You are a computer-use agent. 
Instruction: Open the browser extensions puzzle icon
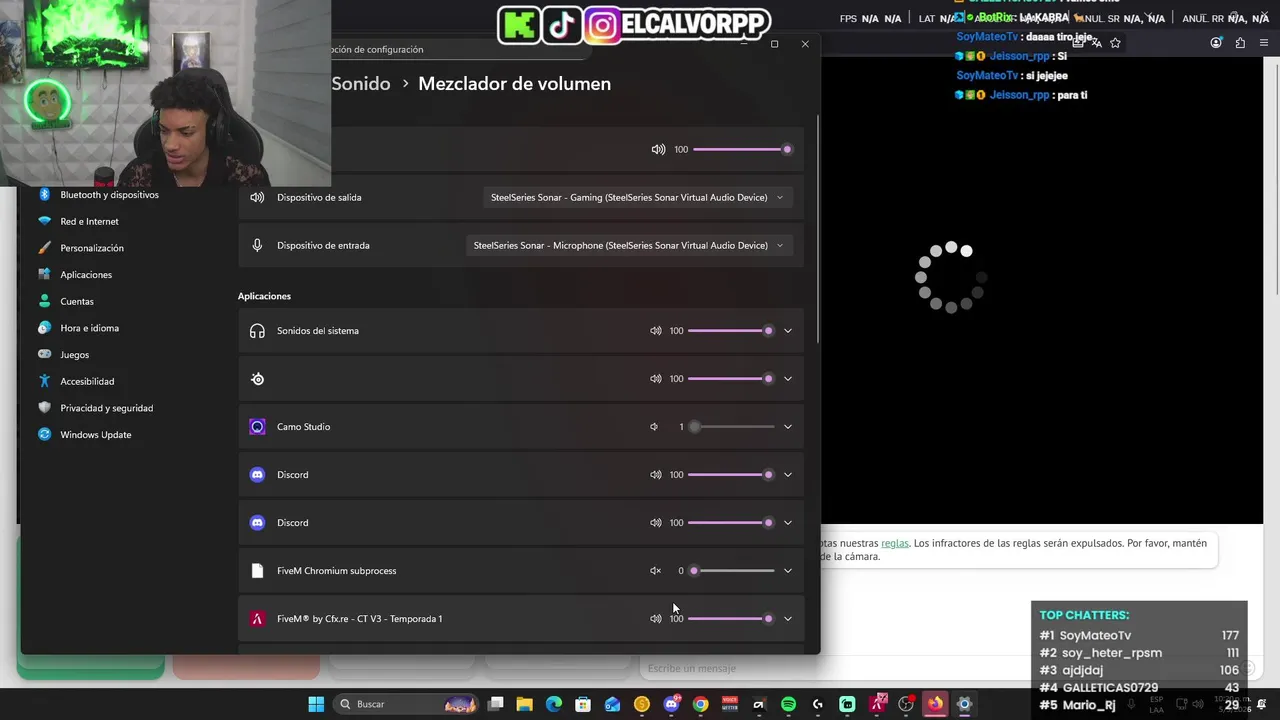pos(1240,43)
